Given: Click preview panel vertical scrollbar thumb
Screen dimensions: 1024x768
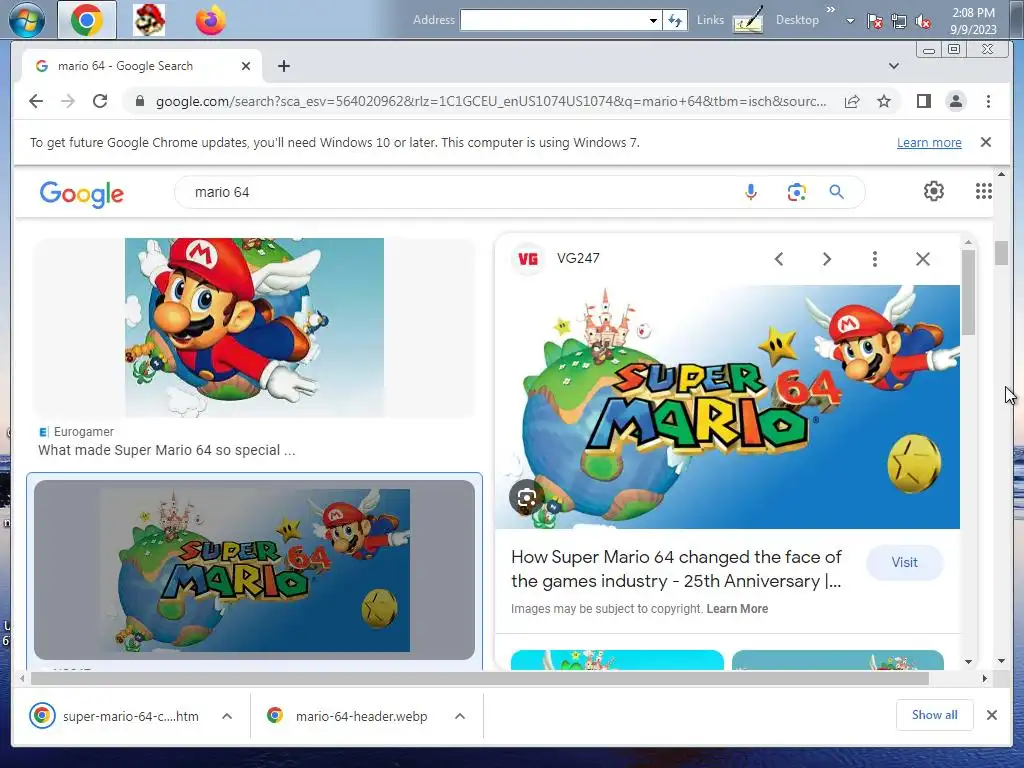Looking at the screenshot, I should (x=968, y=292).
